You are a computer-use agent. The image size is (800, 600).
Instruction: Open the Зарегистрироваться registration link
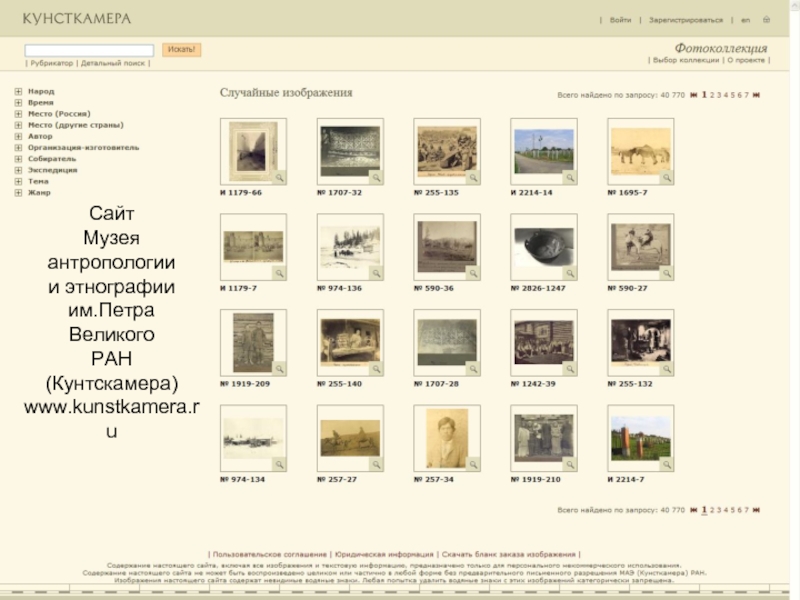(685, 20)
